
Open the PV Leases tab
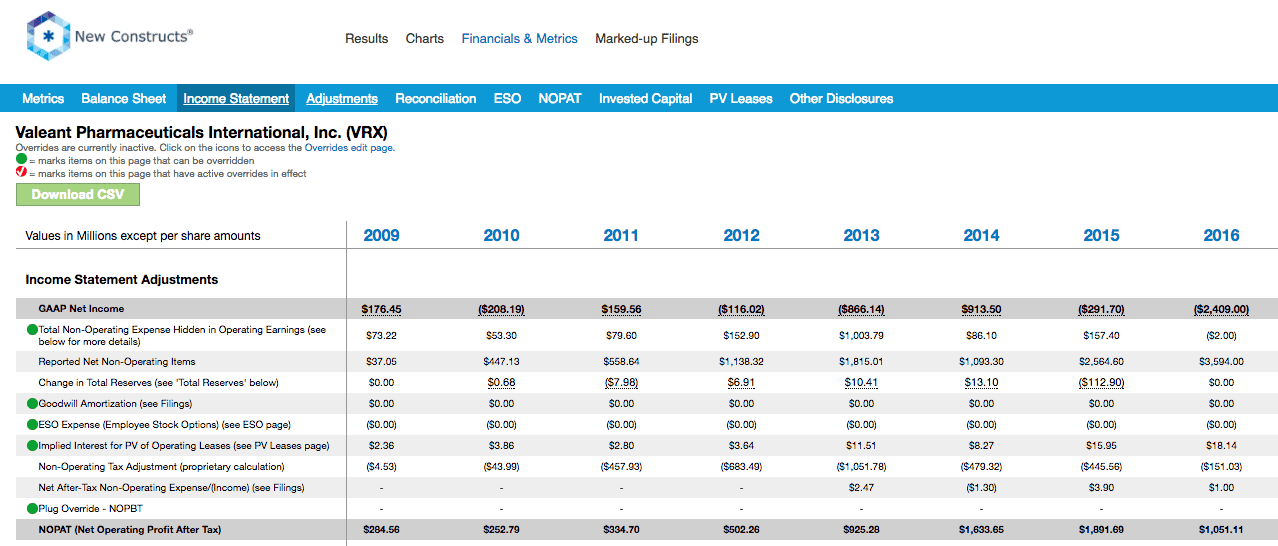pyautogui.click(x=741, y=98)
